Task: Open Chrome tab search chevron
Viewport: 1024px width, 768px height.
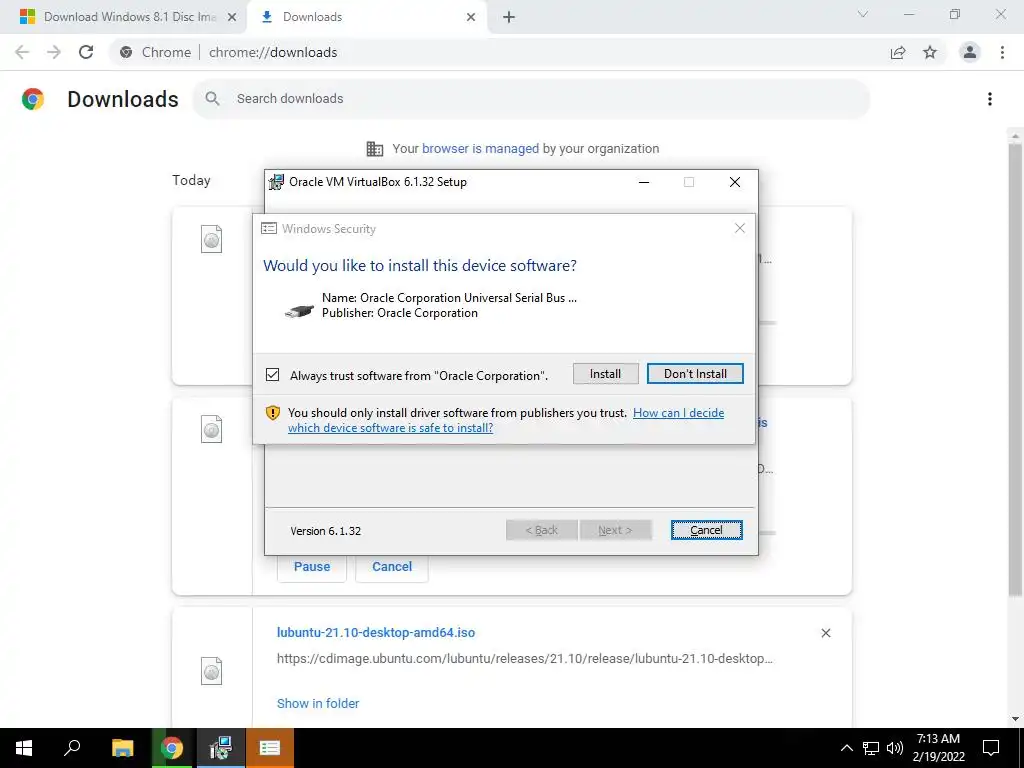Action: pos(862,14)
